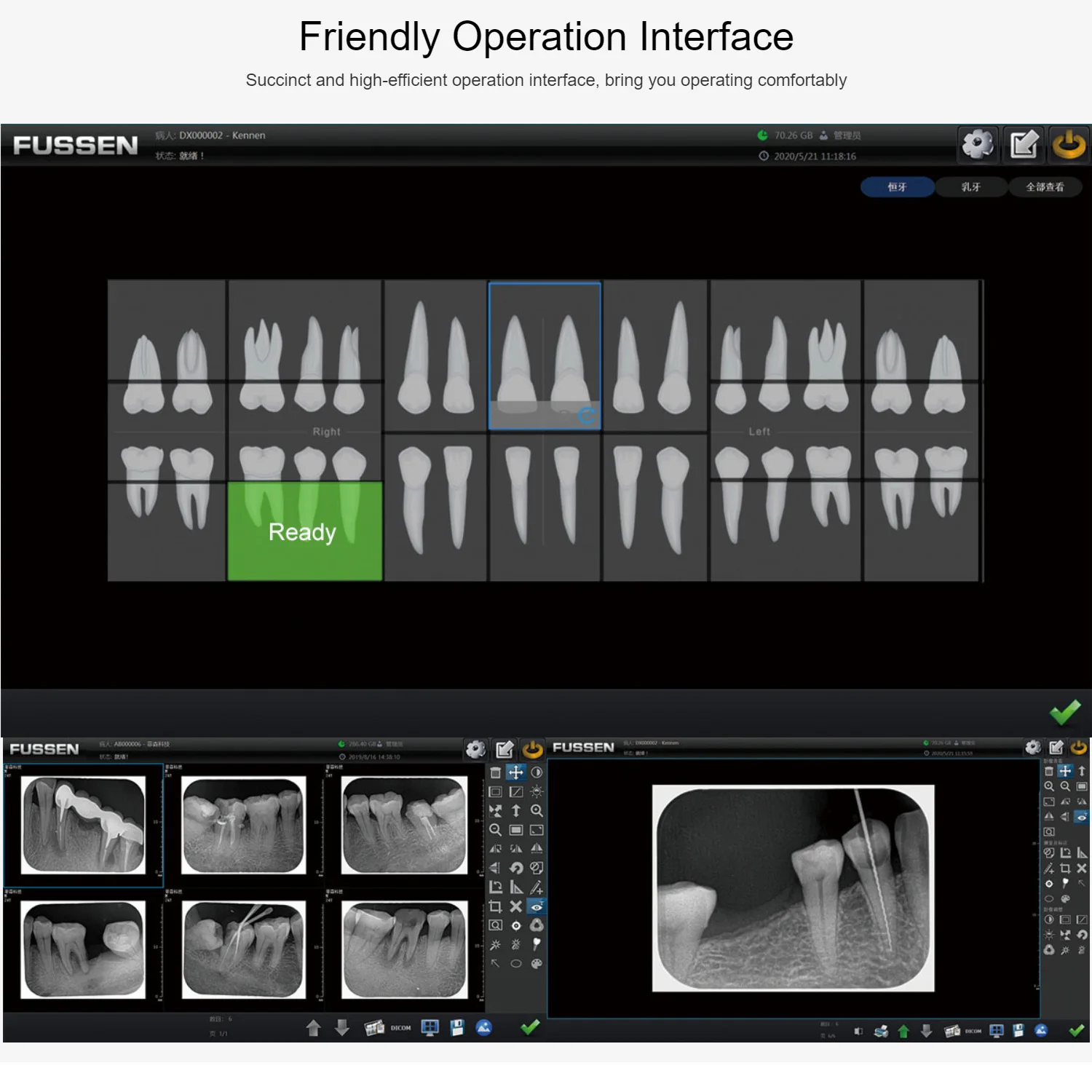Click the grid monitor layout icon in gallery window
1092x1092 pixels.
coord(430,1027)
